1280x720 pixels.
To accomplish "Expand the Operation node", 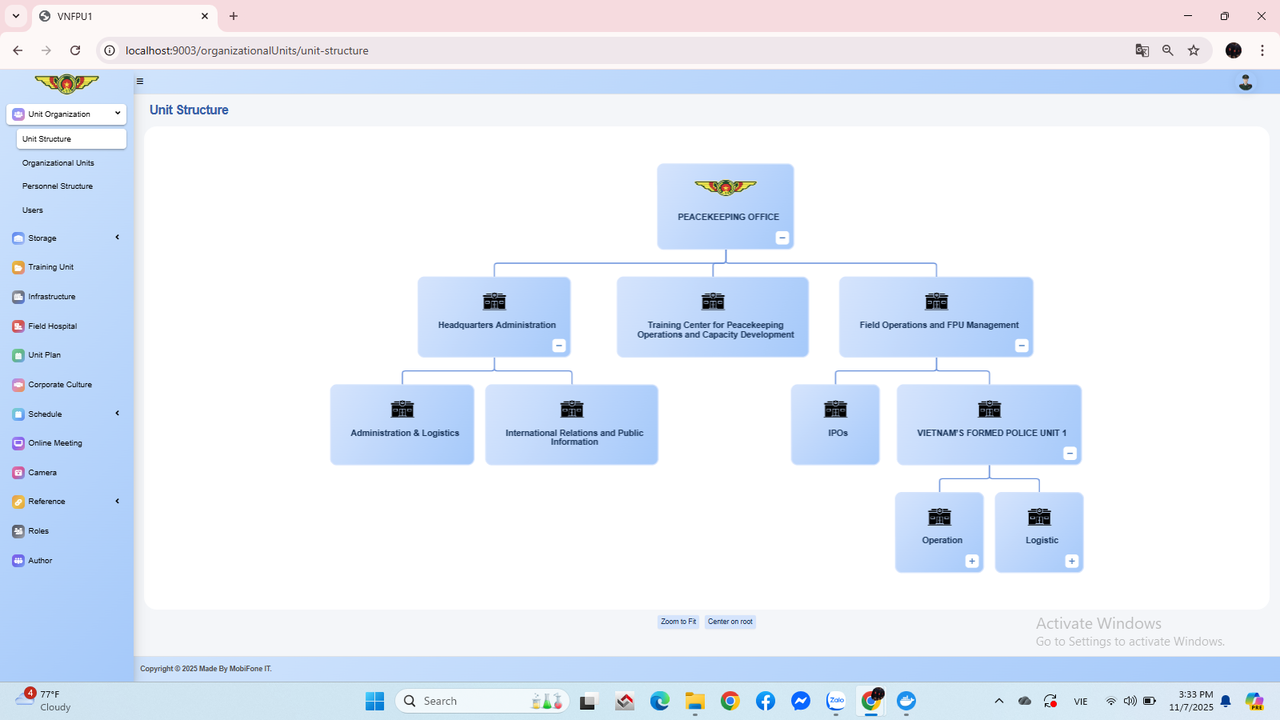I will tap(971, 561).
